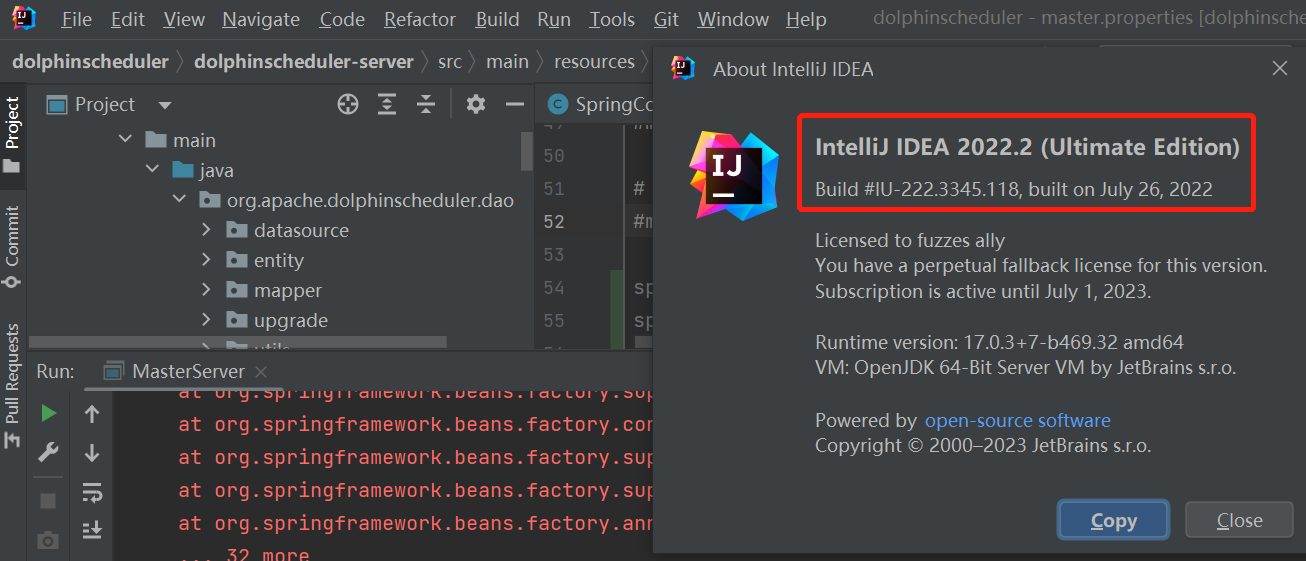Open the Help menu
The width and height of the screenshot is (1306, 561).
(806, 19)
